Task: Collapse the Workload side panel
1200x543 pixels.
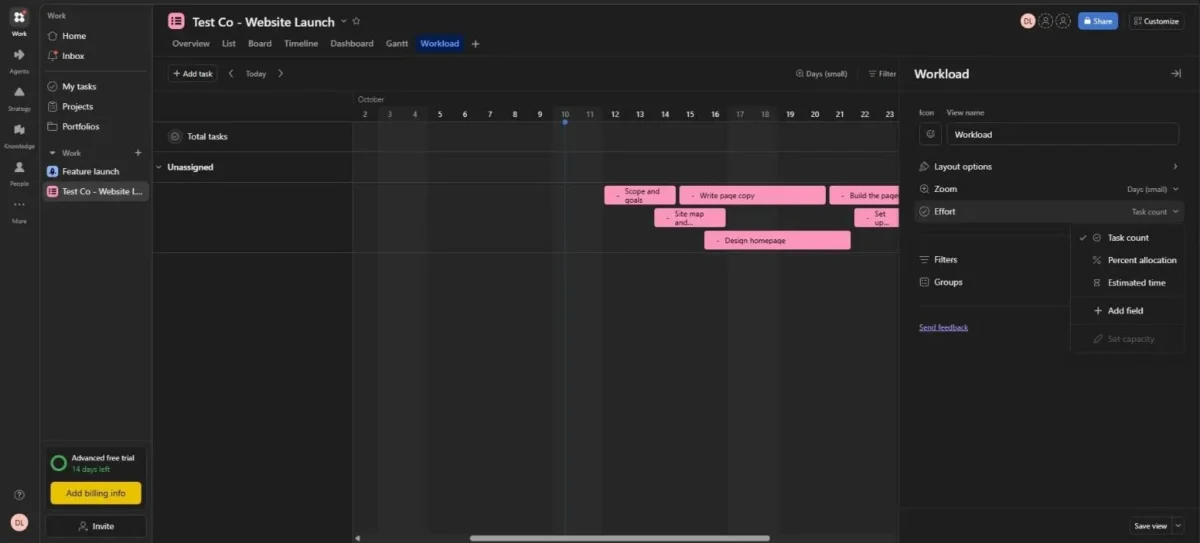Action: click(1176, 74)
